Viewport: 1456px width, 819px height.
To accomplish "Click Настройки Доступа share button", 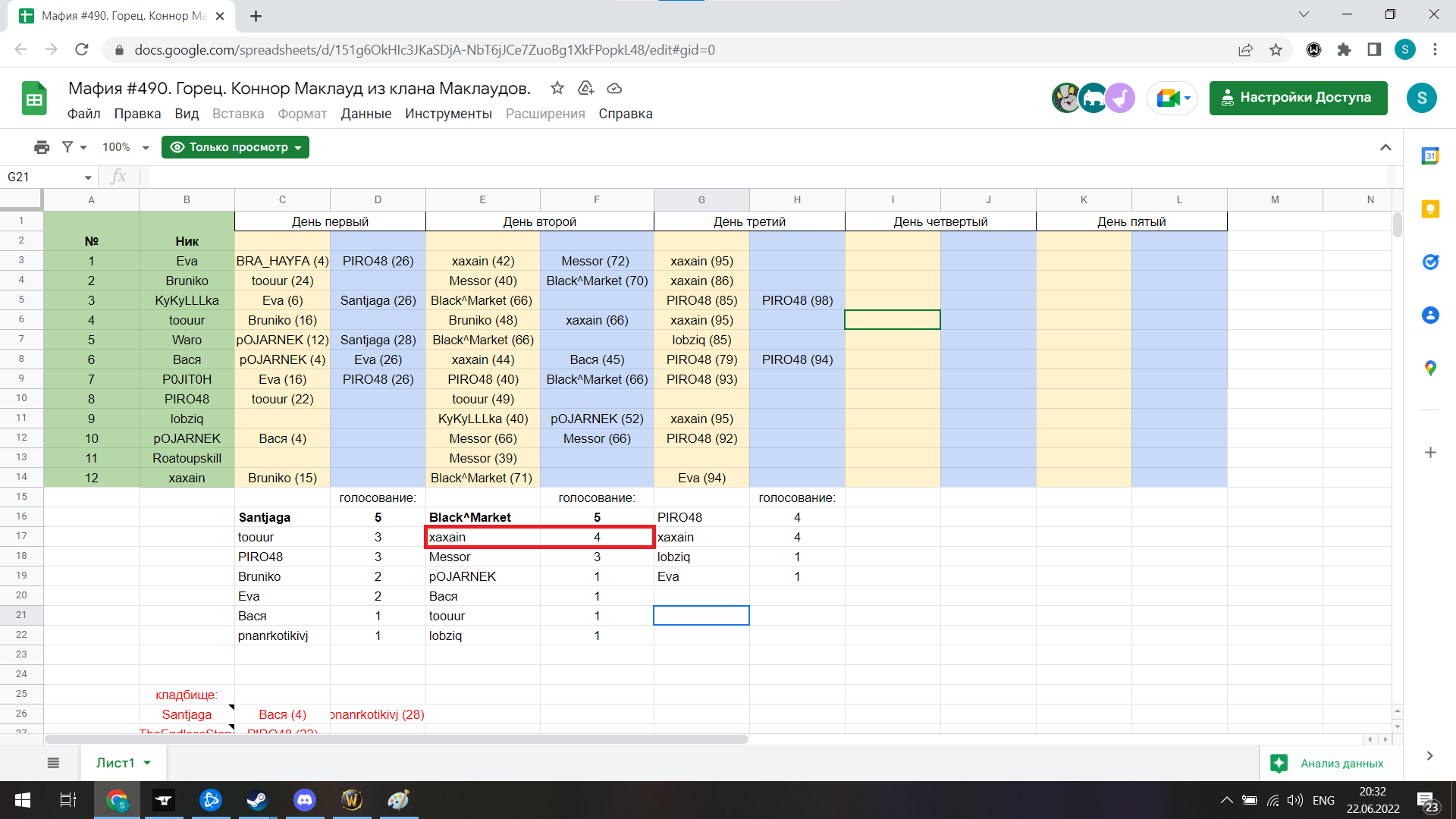I will click(1298, 98).
